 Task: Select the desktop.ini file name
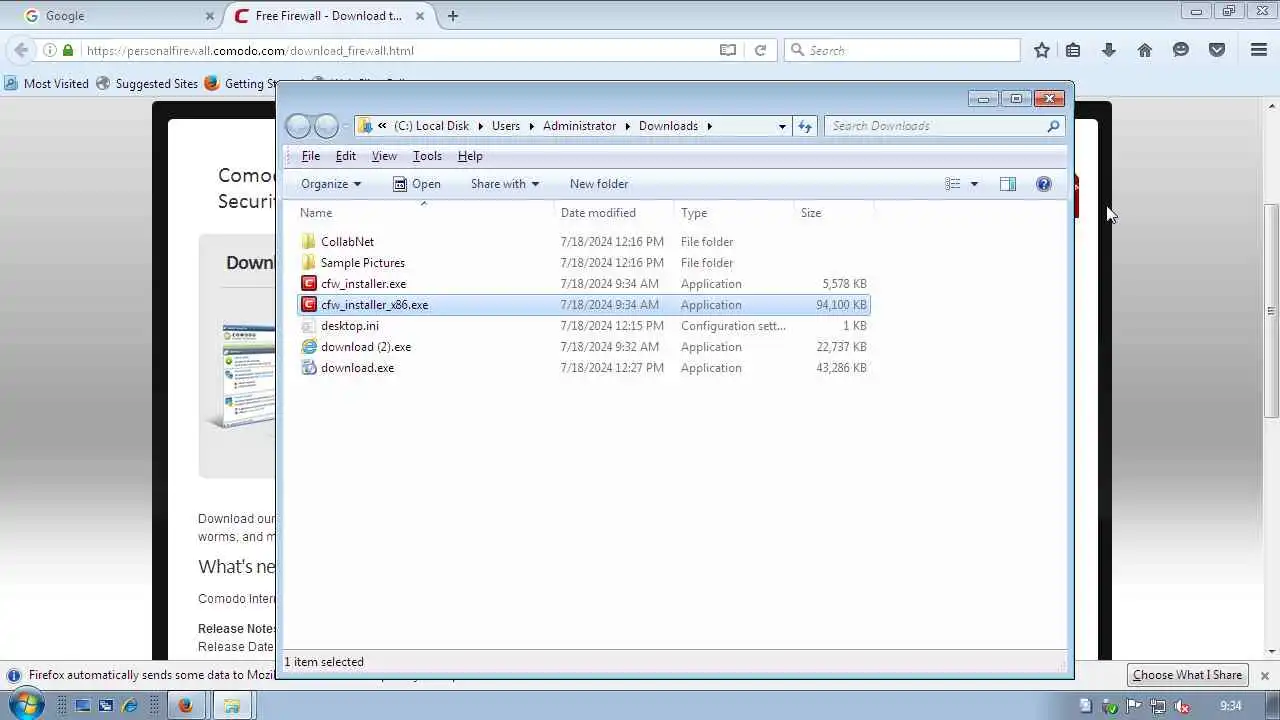(x=350, y=326)
